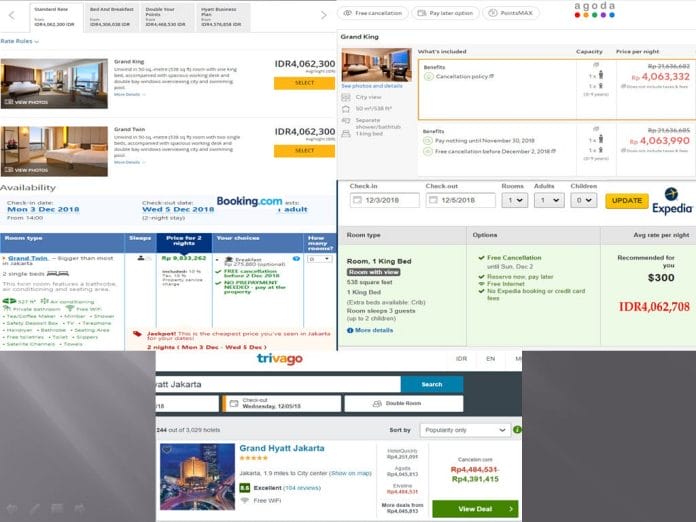Screen dimensions: 696x522
Task: Open Double Room selector on trivago
Action: (x=403, y=403)
